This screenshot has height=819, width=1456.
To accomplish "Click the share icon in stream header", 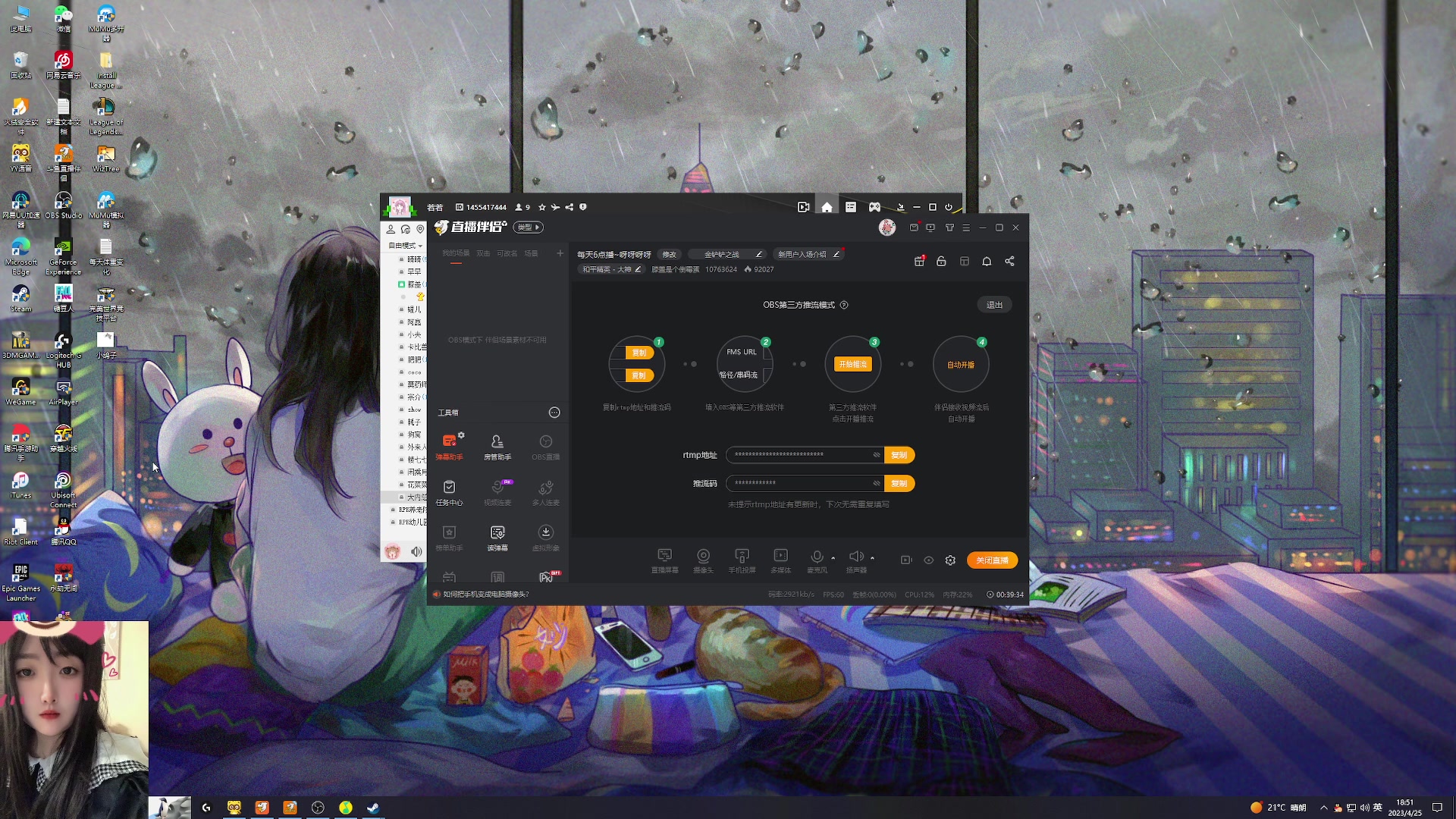I will coord(1009,262).
